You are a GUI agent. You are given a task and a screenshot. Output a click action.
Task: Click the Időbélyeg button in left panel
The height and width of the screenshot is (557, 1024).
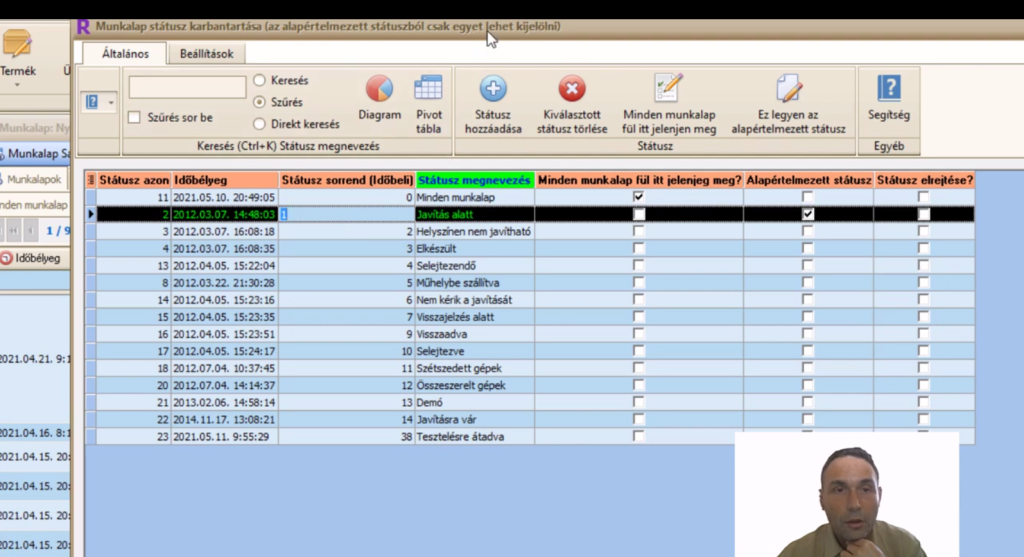[32, 258]
